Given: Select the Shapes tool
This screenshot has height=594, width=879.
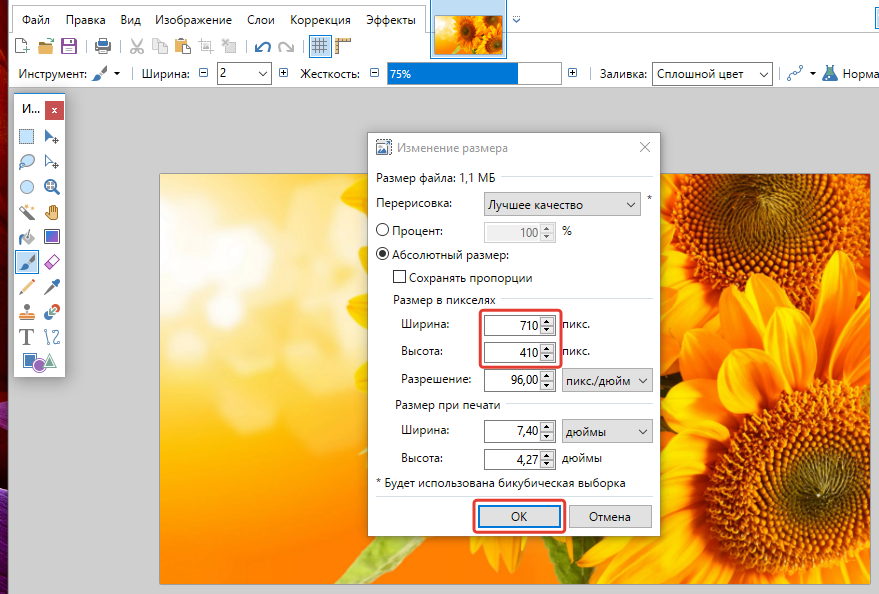Looking at the screenshot, I should coord(39,362).
